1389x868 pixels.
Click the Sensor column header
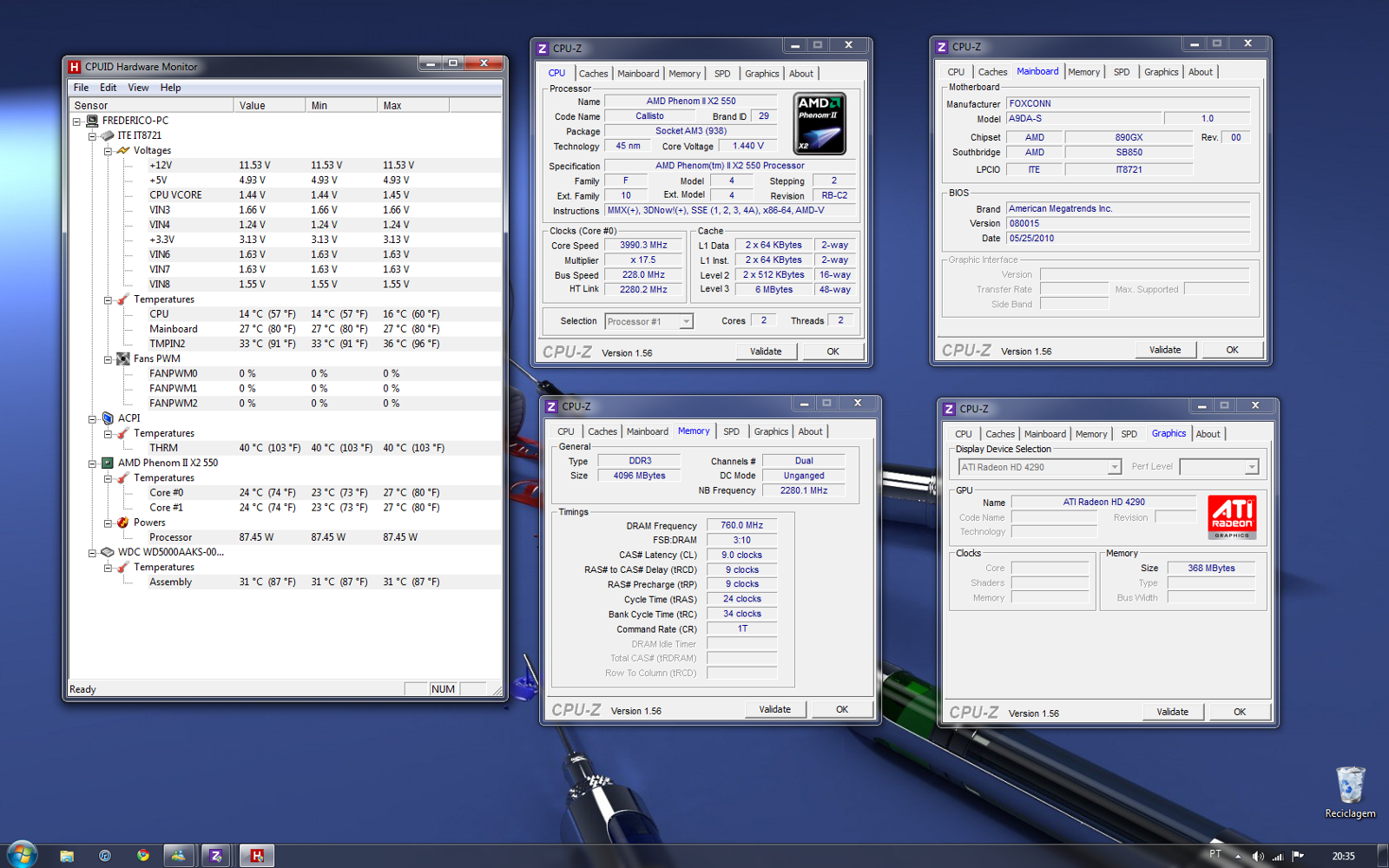click(151, 105)
